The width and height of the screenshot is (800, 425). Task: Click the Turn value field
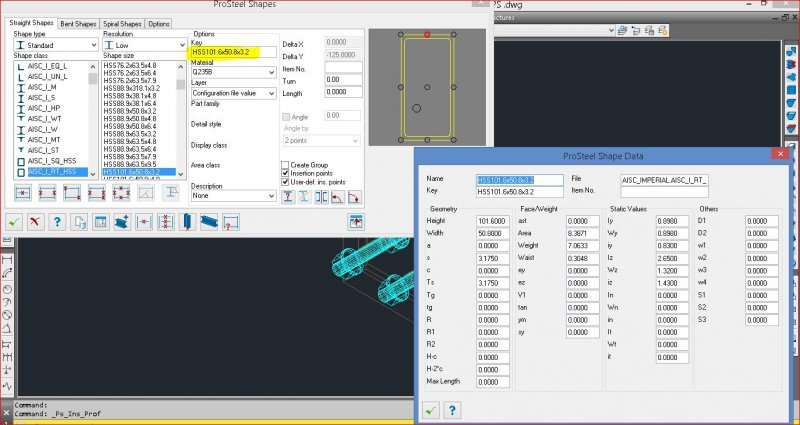[343, 80]
